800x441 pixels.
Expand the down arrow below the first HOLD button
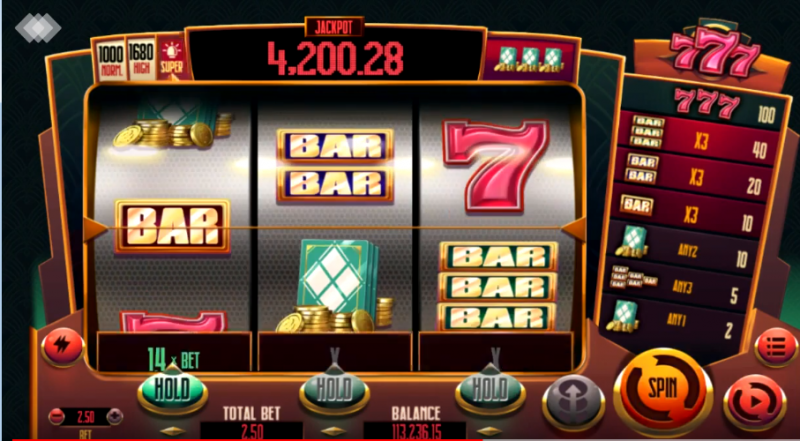tap(172, 431)
